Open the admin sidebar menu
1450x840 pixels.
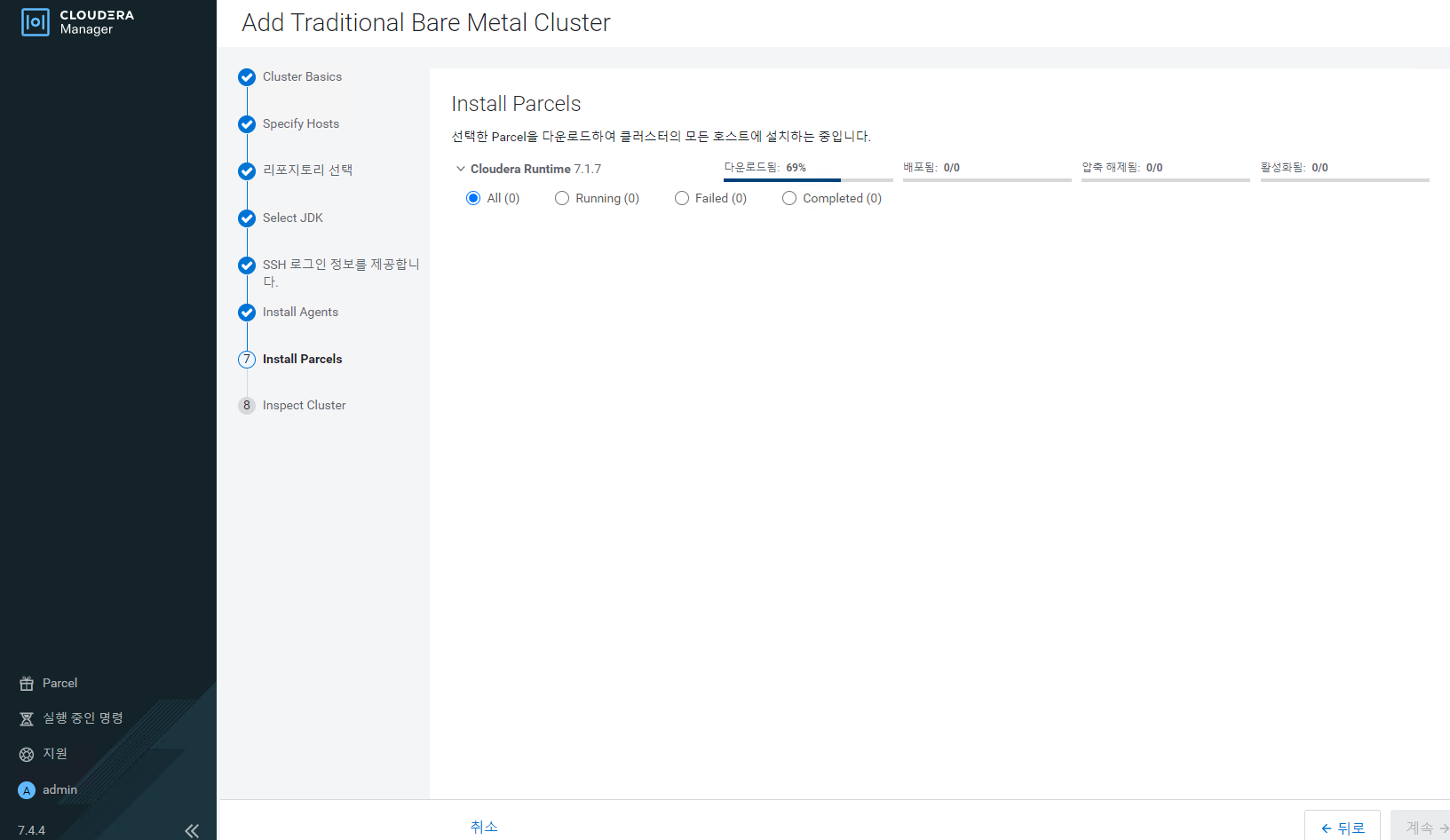click(x=59, y=790)
